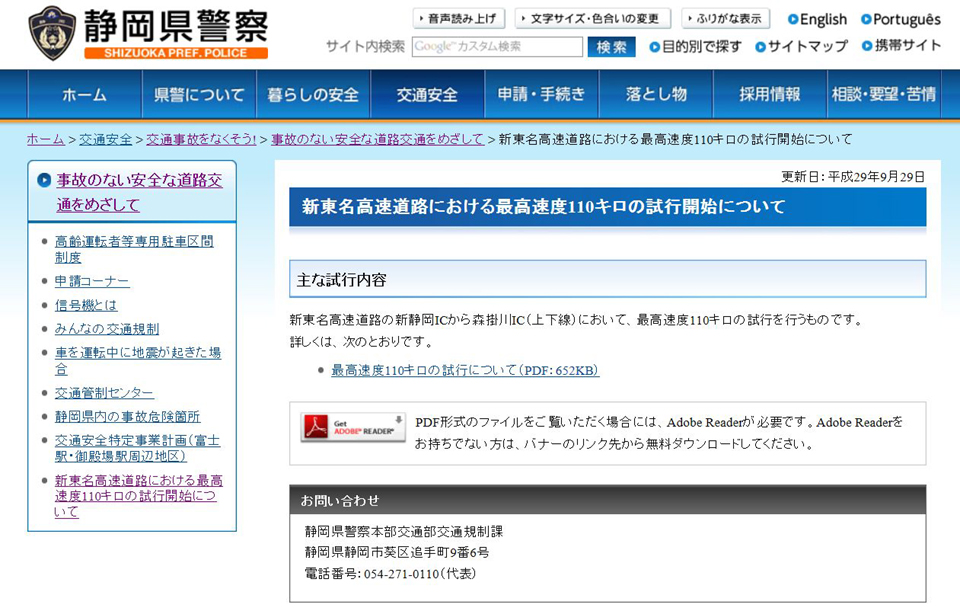The width and height of the screenshot is (960, 611).
Task: Click the site search input field
Action: coord(497,47)
